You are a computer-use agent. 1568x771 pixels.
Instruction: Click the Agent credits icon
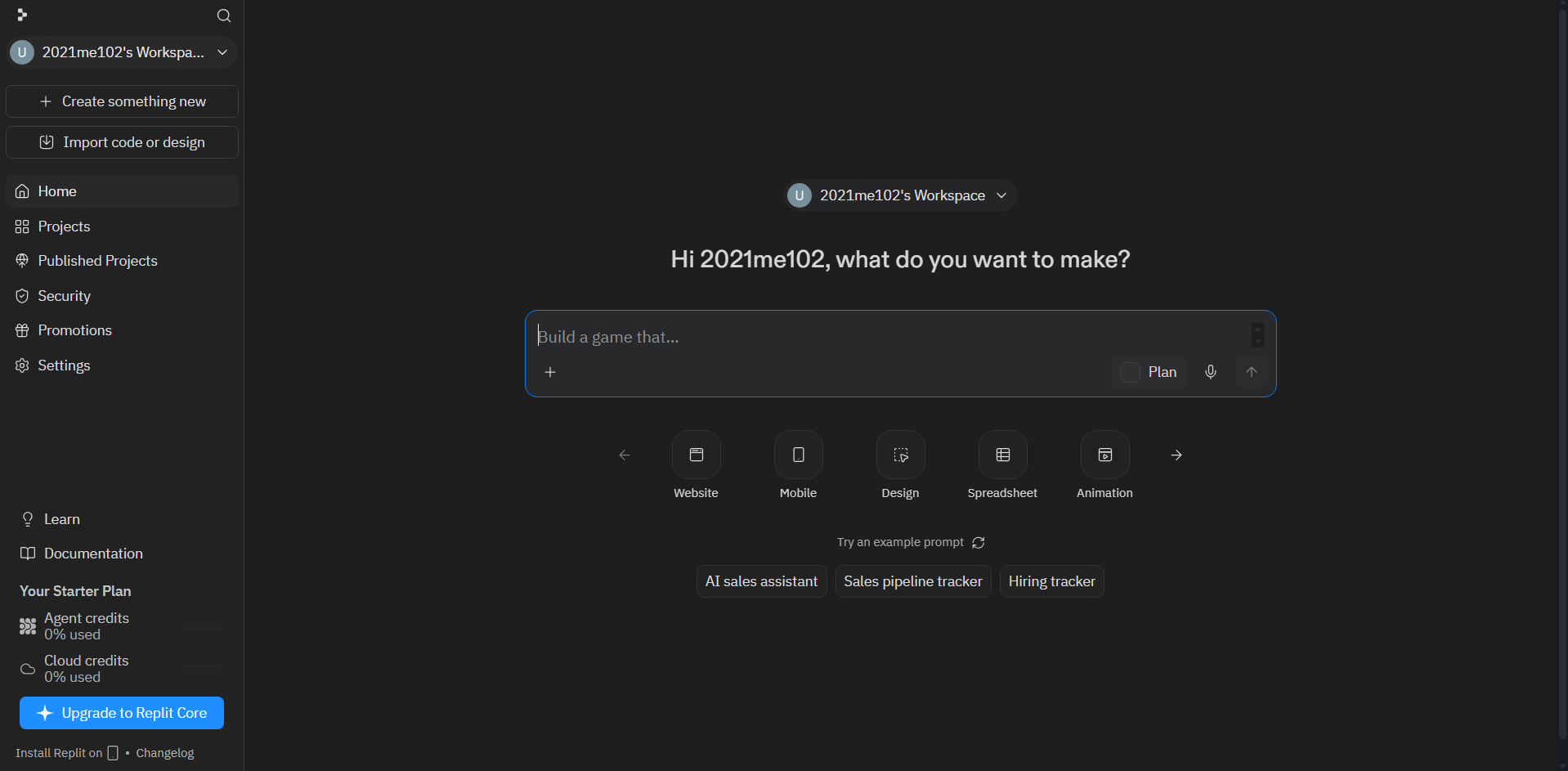[28, 626]
